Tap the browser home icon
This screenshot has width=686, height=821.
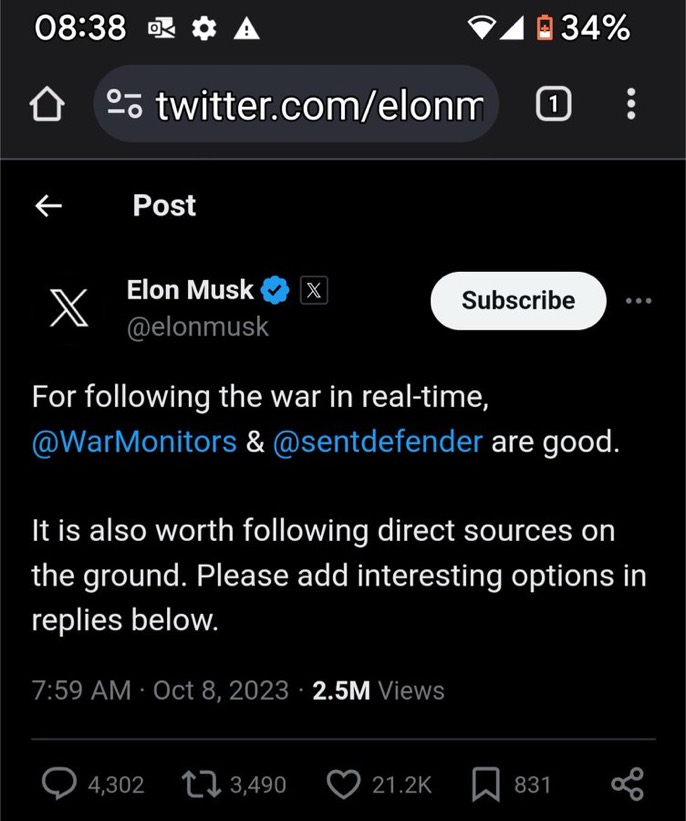tap(47, 105)
